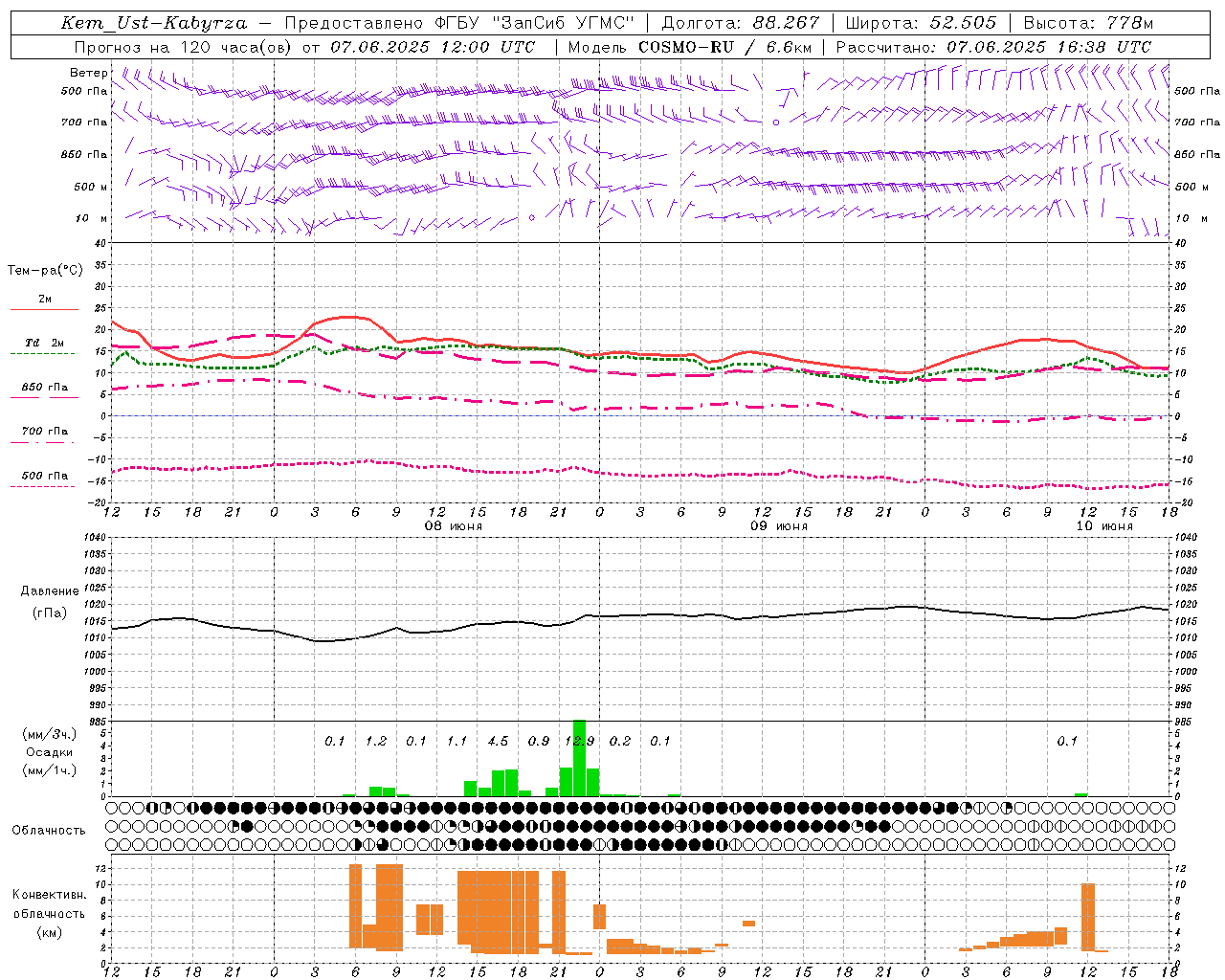Image resolution: width=1225 pixels, height=980 pixels.
Task: Click the 700 гПа temperature legend entry
Action: click(44, 431)
